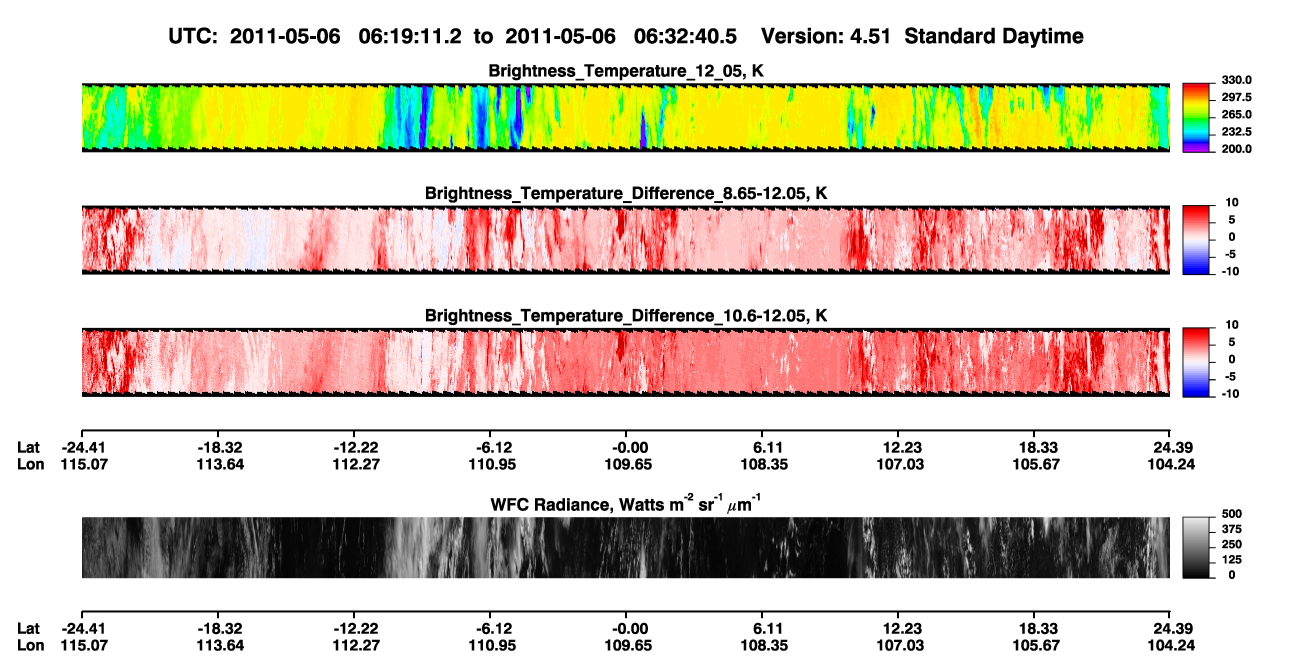Image resolution: width=1300 pixels, height=667 pixels.
Task: Click the 330.0 colorbar label
Action: tap(1237, 80)
